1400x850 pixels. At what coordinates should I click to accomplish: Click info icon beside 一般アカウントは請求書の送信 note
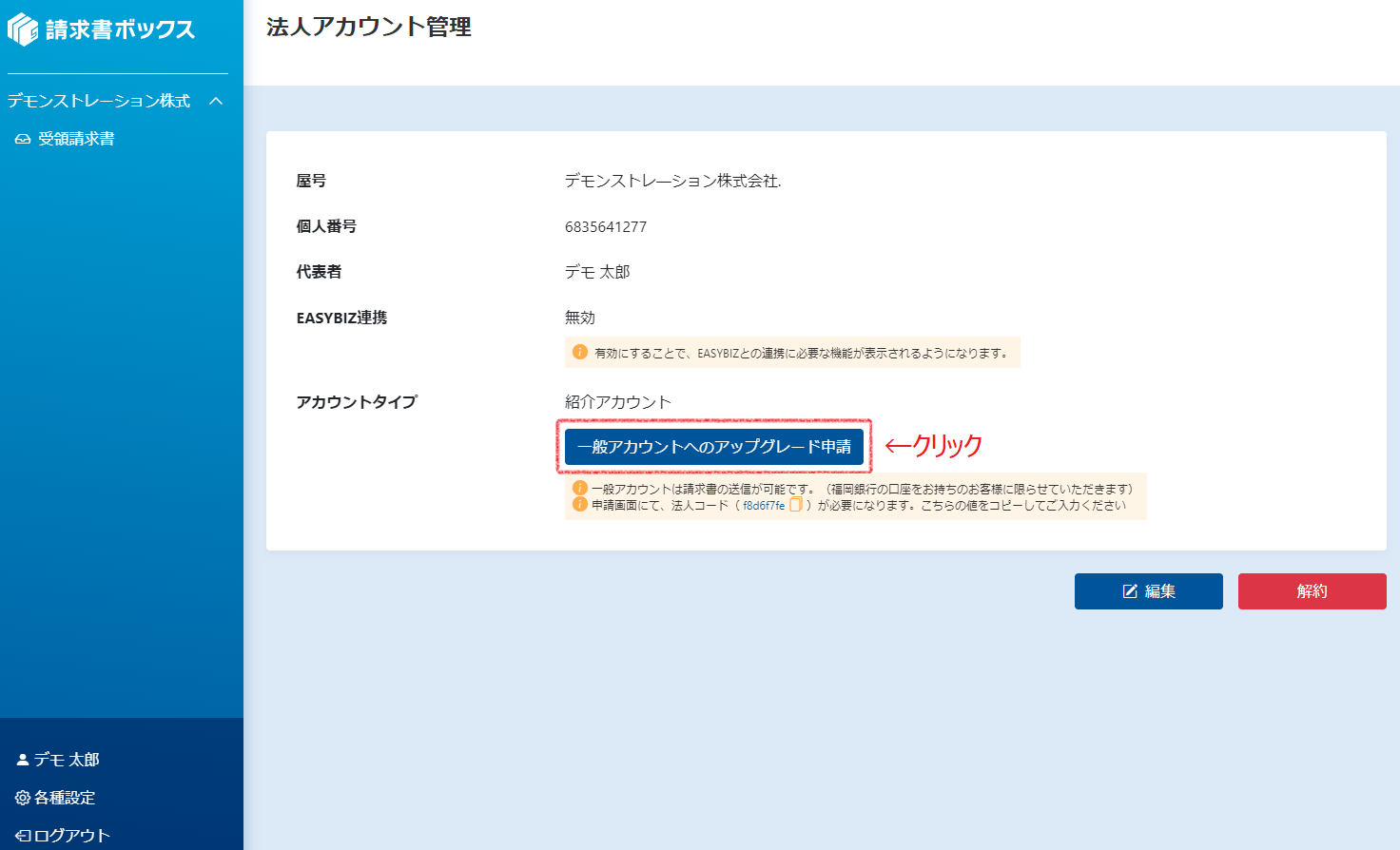pyautogui.click(x=579, y=489)
